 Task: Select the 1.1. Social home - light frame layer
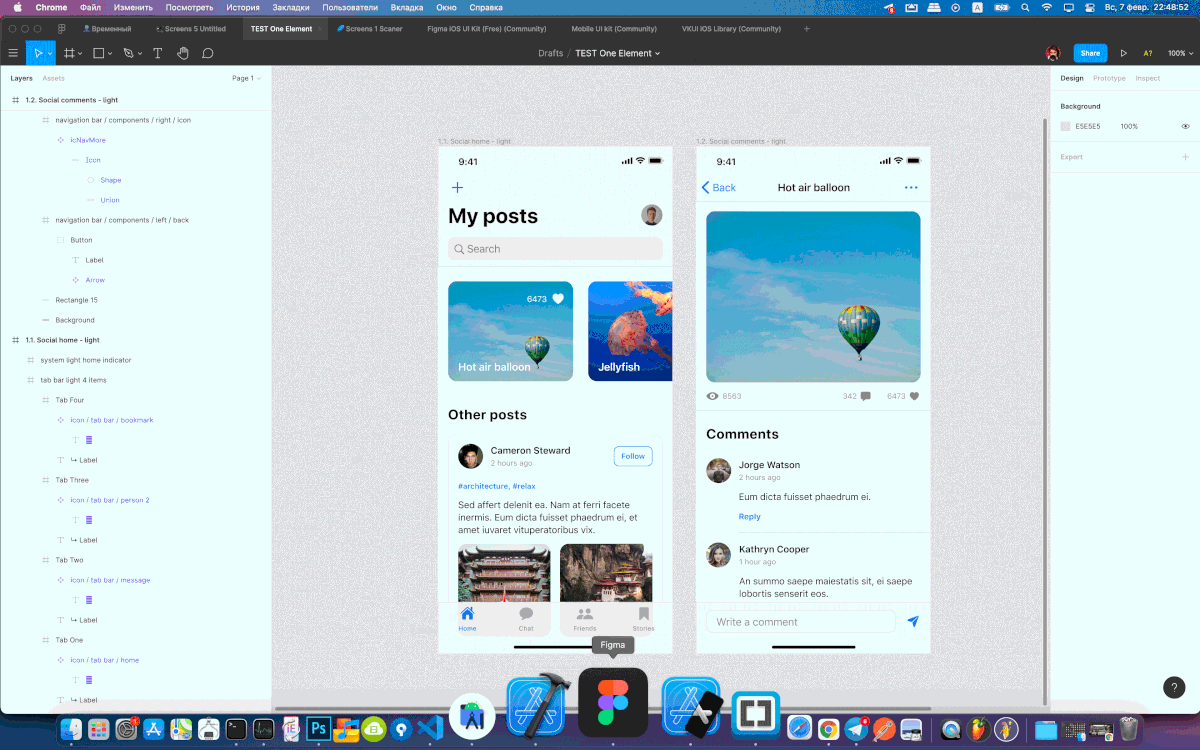(x=63, y=340)
